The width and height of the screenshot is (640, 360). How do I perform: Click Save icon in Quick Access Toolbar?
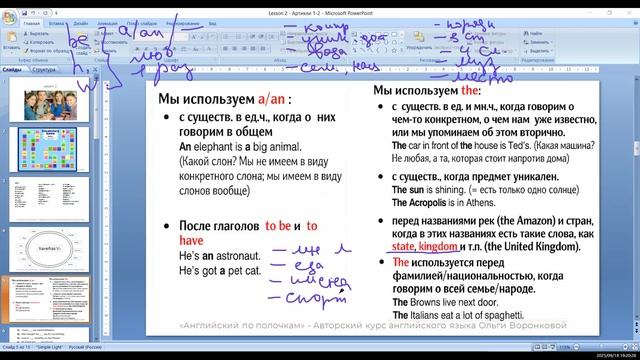tap(24, 13)
